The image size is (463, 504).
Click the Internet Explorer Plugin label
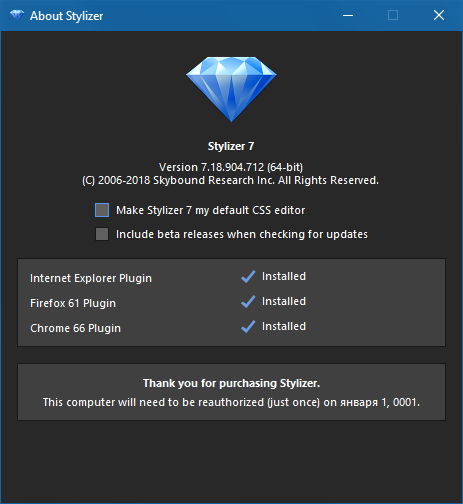(x=91, y=278)
